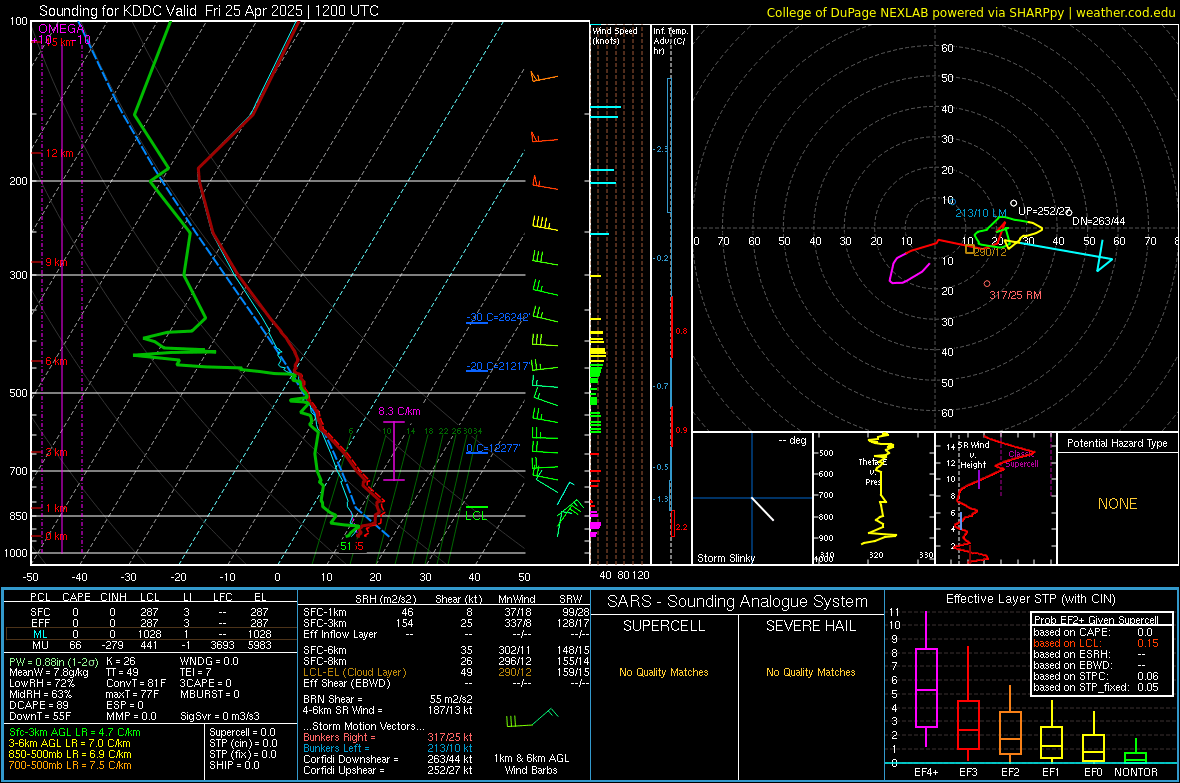The image size is (1180, 783).
Task: Click the 'MeanW = 7.8g/kg' value
Action: coord(48,672)
